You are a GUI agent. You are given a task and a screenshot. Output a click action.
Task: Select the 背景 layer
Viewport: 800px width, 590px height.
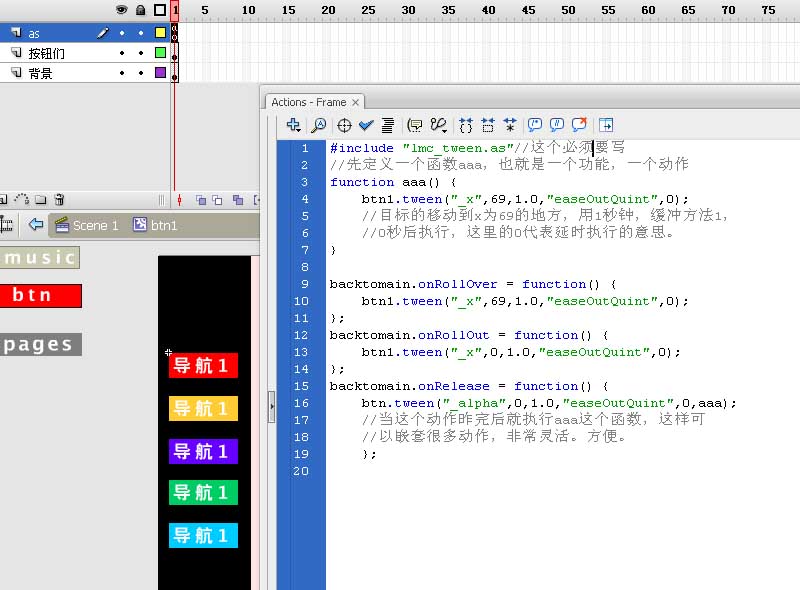click(85, 73)
